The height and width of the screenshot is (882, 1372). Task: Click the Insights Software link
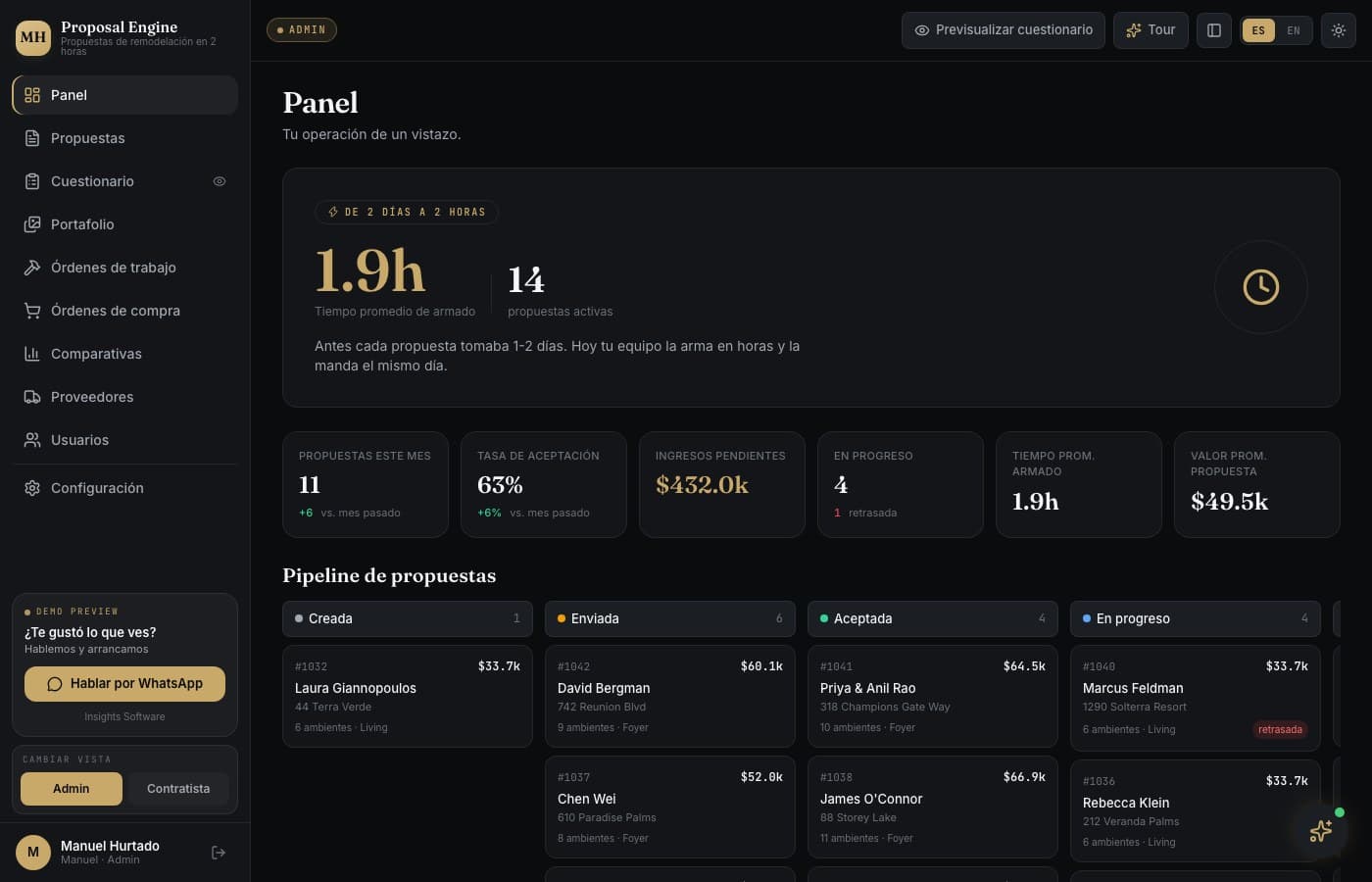click(x=124, y=716)
